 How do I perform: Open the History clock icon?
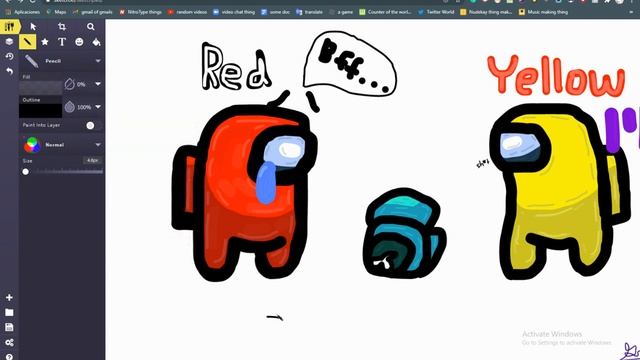[9, 56]
